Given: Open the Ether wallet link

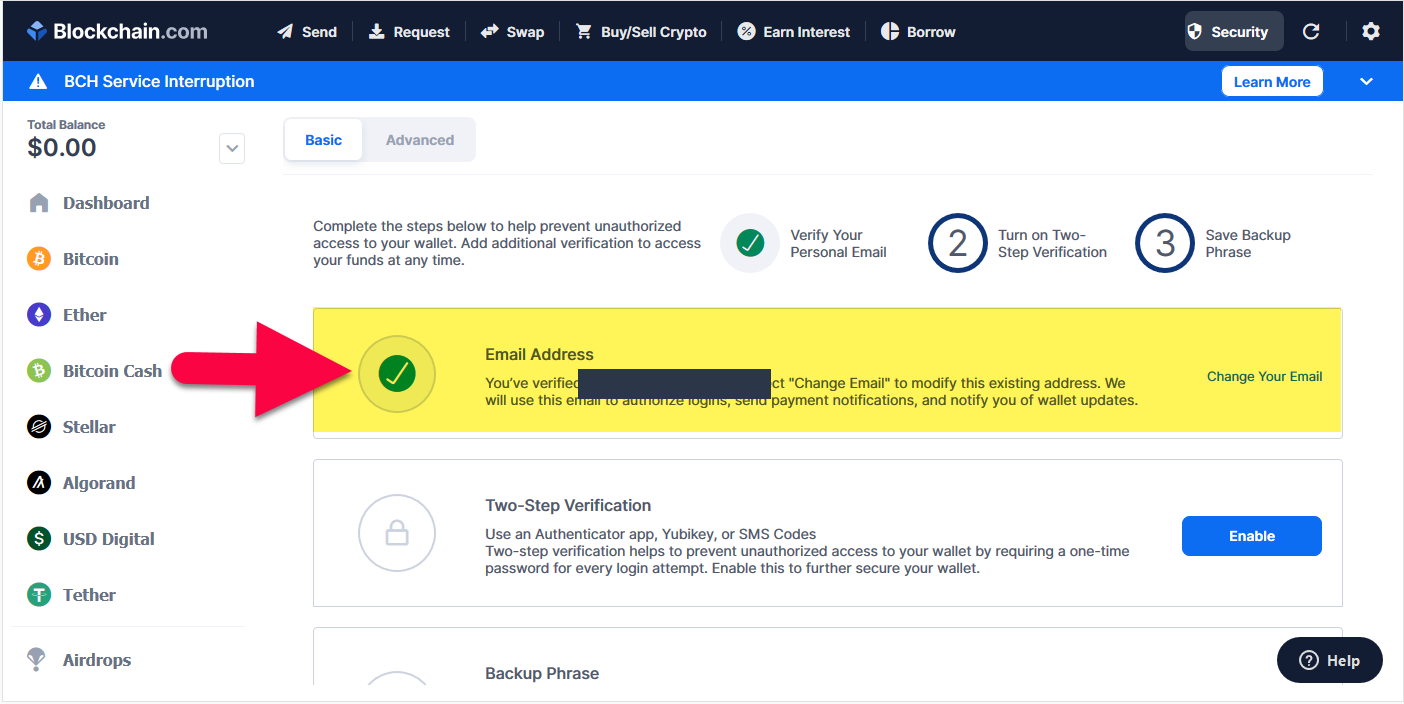Looking at the screenshot, I should (85, 315).
